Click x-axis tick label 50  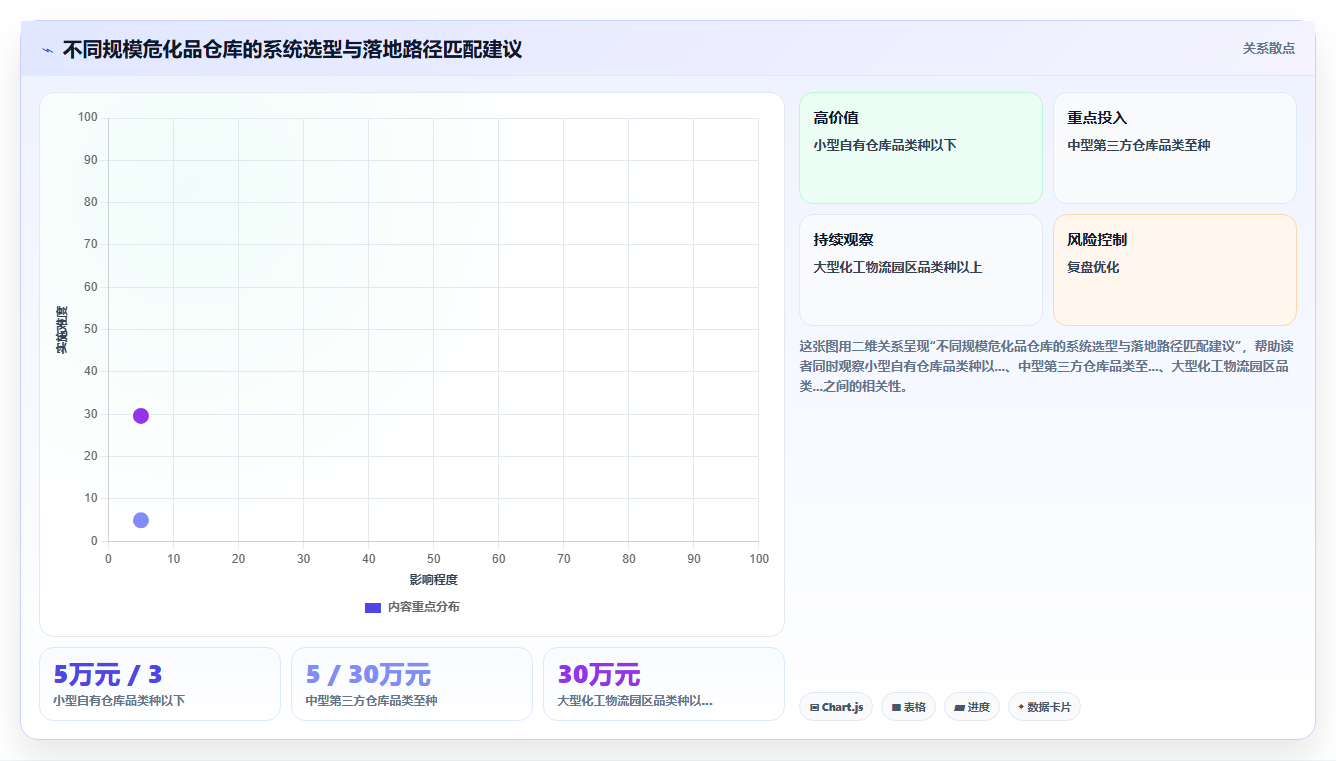tap(434, 559)
